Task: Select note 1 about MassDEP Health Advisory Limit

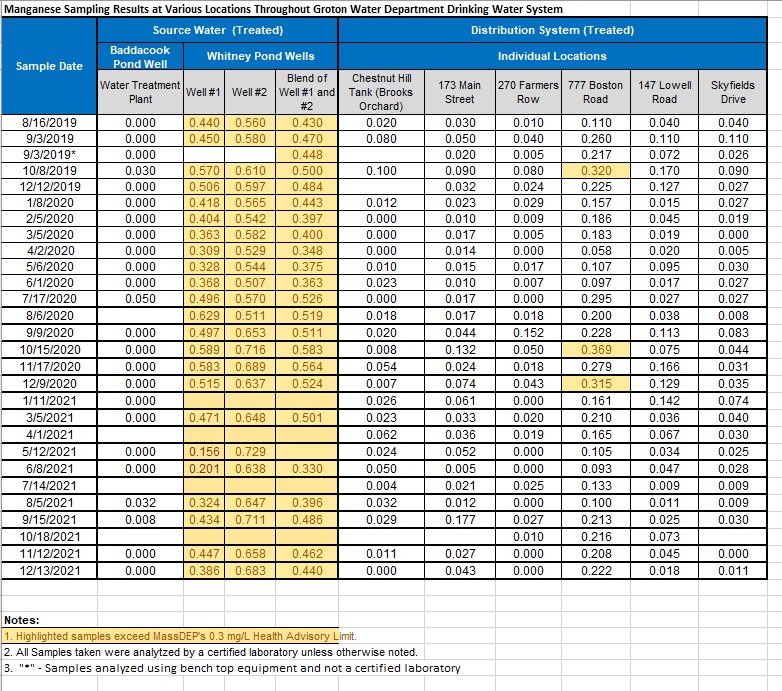Action: coord(180,636)
